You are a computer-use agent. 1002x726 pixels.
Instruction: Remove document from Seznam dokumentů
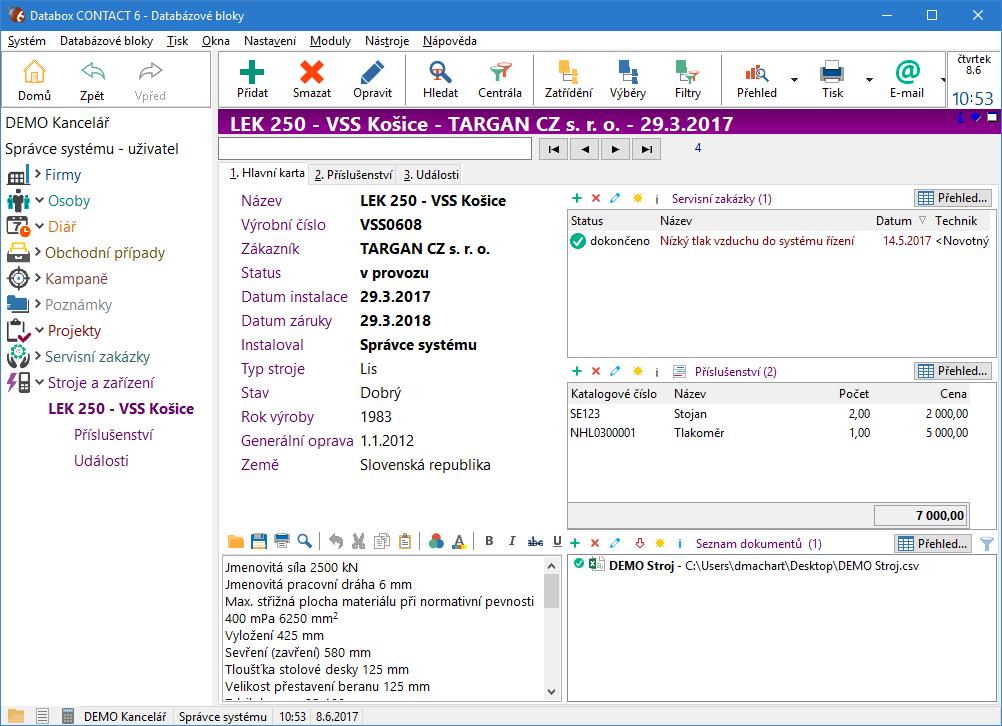tap(595, 543)
